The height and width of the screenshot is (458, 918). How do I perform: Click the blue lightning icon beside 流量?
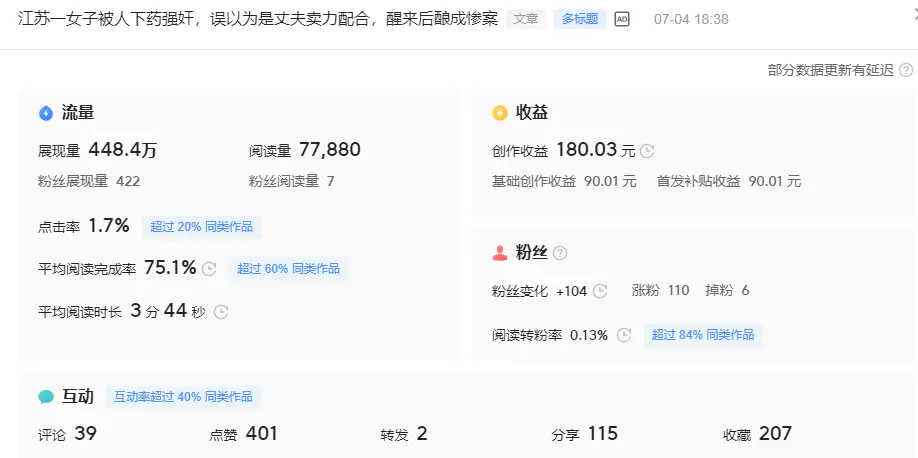[46, 113]
